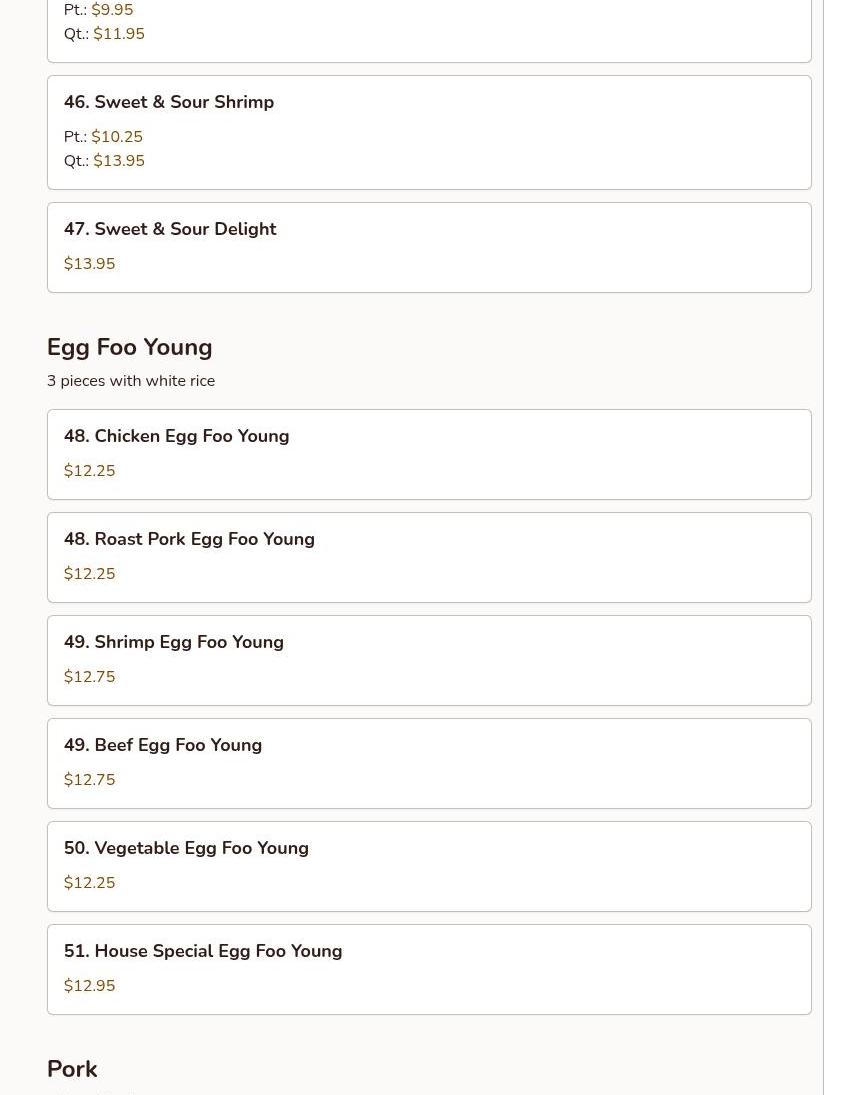Select Sweet & Sour Shrimp quart price $13.95
Image resolution: width=844 pixels, height=1095 pixels.
tap(119, 161)
